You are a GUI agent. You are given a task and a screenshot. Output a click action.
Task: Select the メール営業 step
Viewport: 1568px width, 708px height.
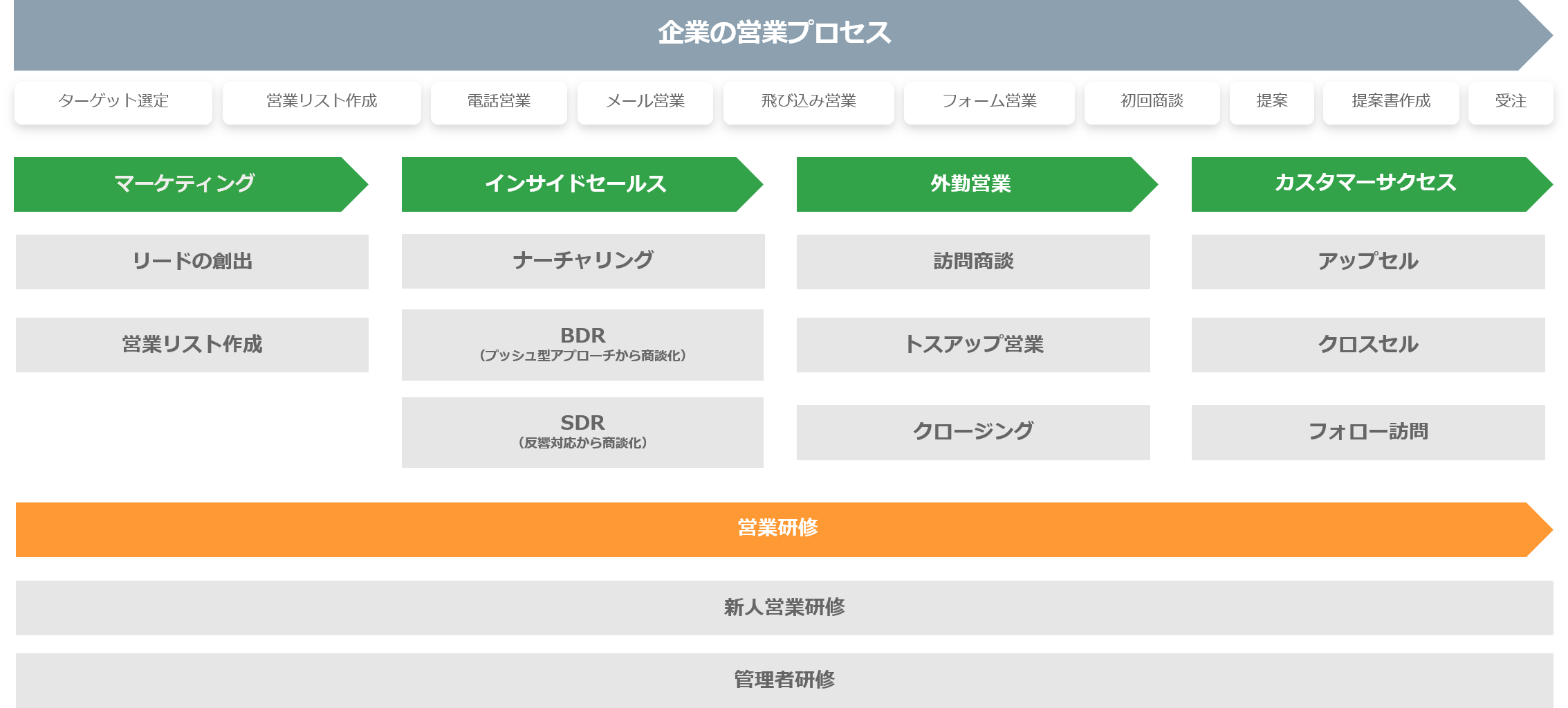(x=645, y=102)
